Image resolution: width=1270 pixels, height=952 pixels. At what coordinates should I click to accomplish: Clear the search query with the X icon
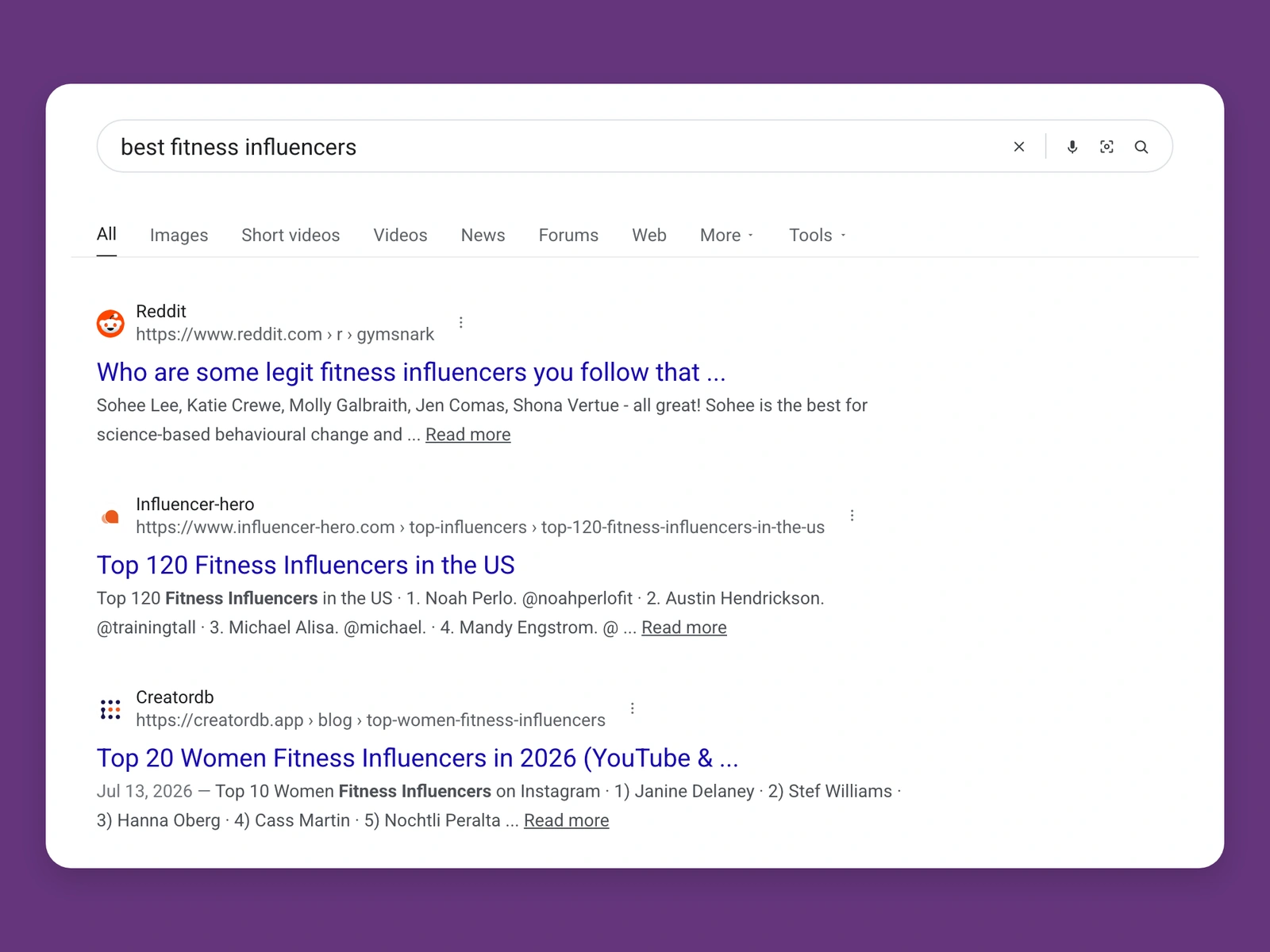(1019, 147)
